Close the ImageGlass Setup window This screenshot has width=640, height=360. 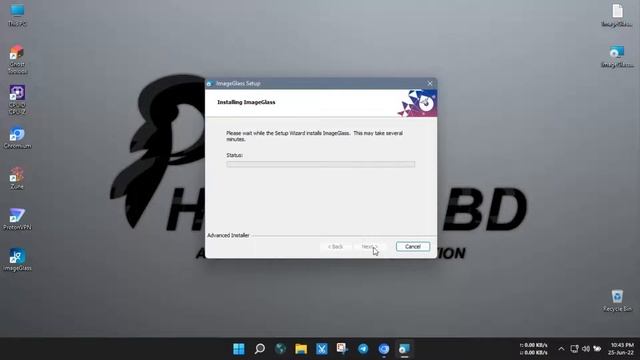coord(429,83)
